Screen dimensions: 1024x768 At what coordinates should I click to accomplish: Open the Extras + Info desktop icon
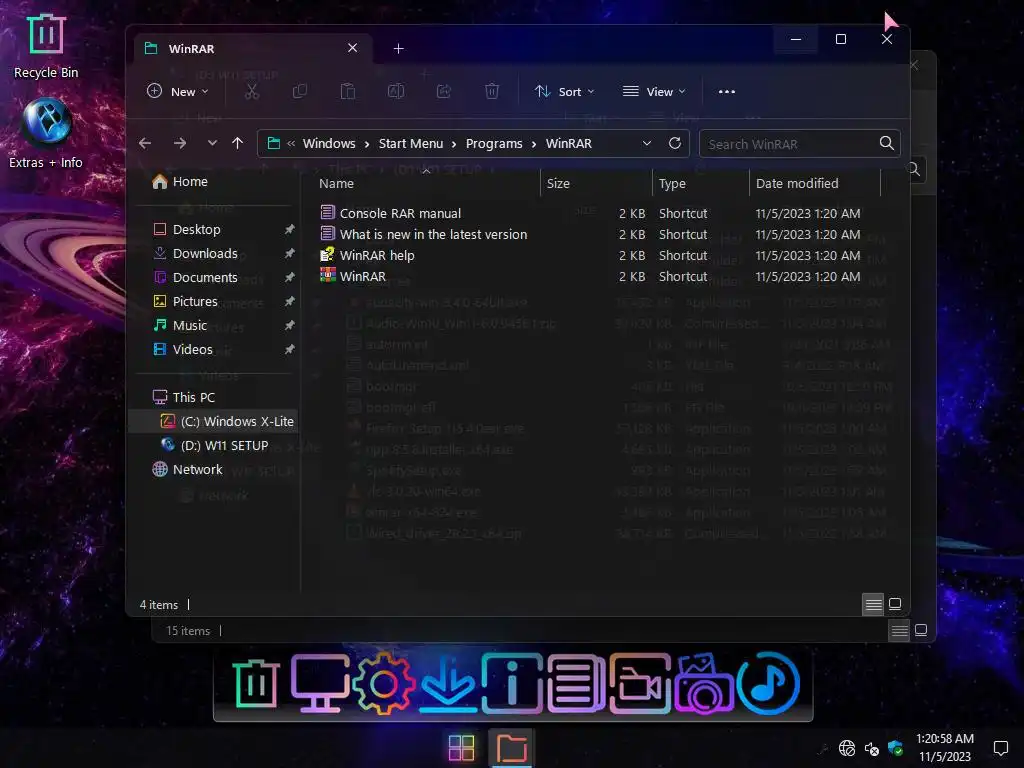(x=46, y=133)
